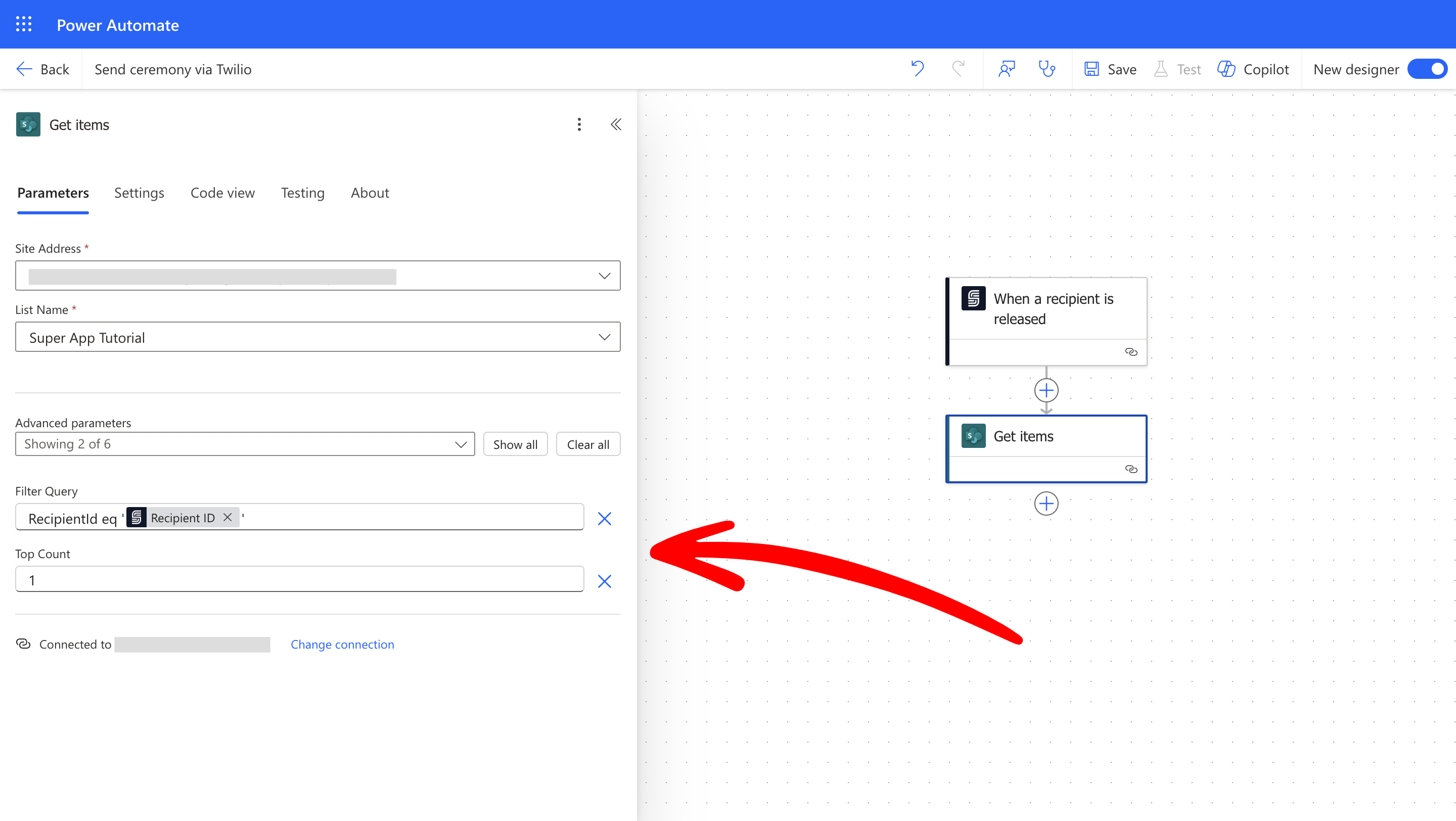The width and height of the screenshot is (1456, 821).
Task: Switch to the Code view tab
Action: [x=222, y=193]
